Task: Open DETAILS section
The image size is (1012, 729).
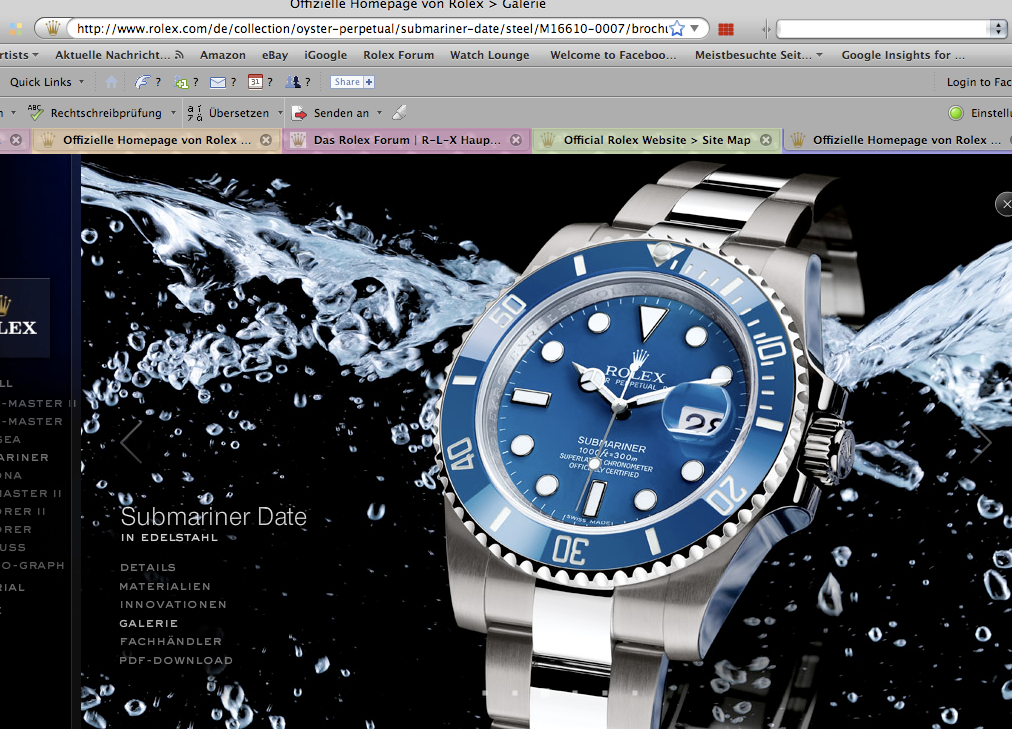Action: click(x=148, y=568)
